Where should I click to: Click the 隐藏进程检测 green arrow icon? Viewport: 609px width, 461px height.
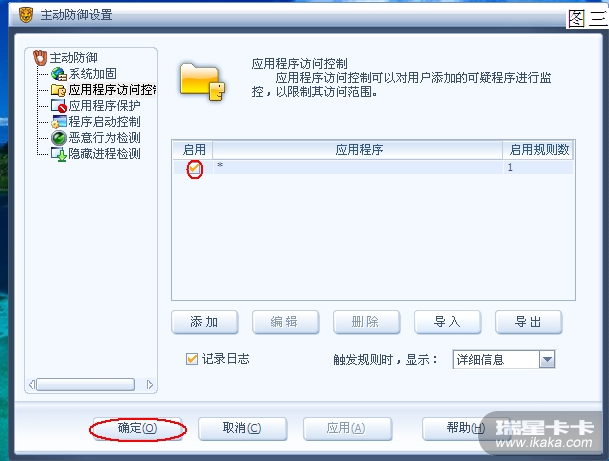point(59,154)
